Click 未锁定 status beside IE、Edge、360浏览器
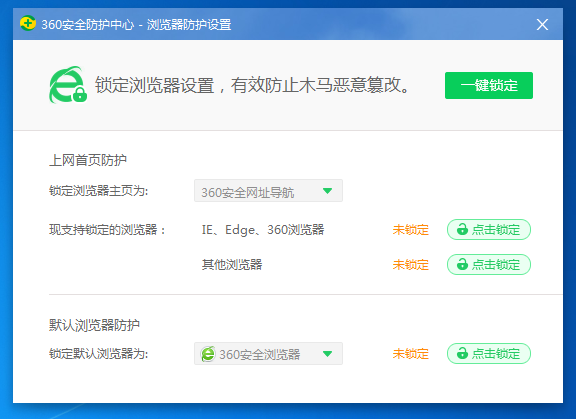 click(411, 230)
